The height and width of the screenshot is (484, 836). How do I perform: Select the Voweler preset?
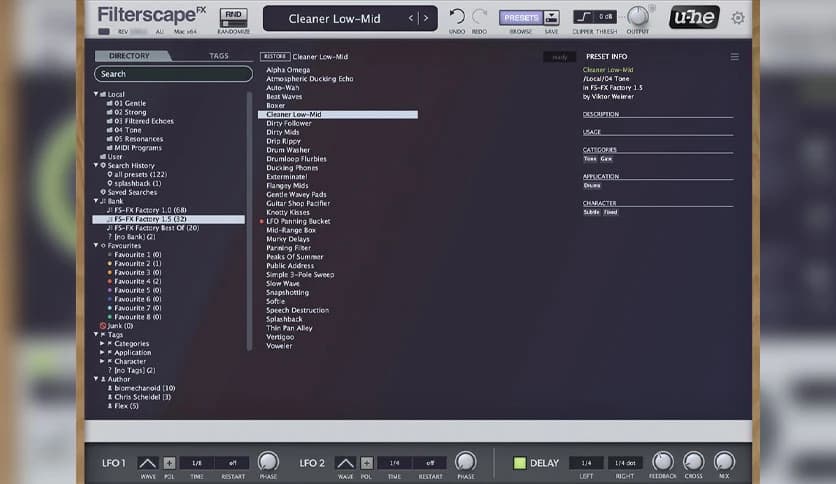click(279, 346)
